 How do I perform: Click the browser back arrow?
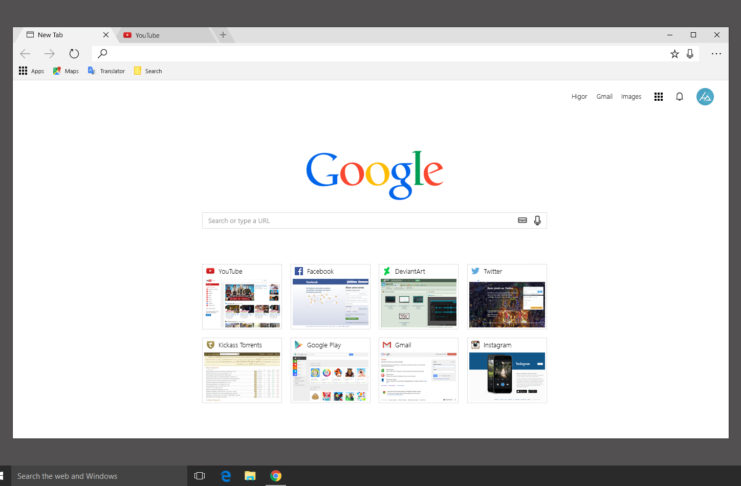pos(25,53)
